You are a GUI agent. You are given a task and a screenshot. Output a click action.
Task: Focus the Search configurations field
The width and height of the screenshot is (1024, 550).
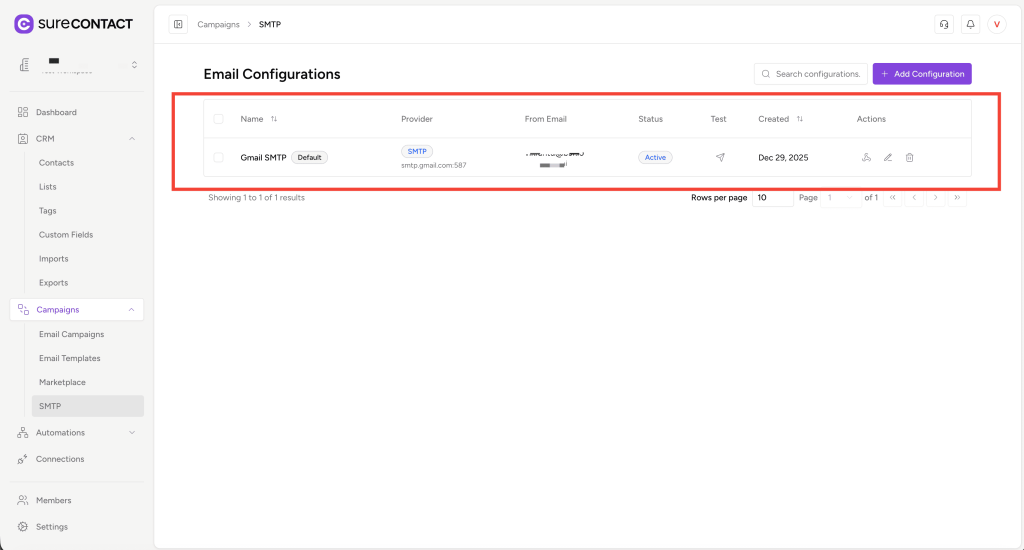(810, 74)
